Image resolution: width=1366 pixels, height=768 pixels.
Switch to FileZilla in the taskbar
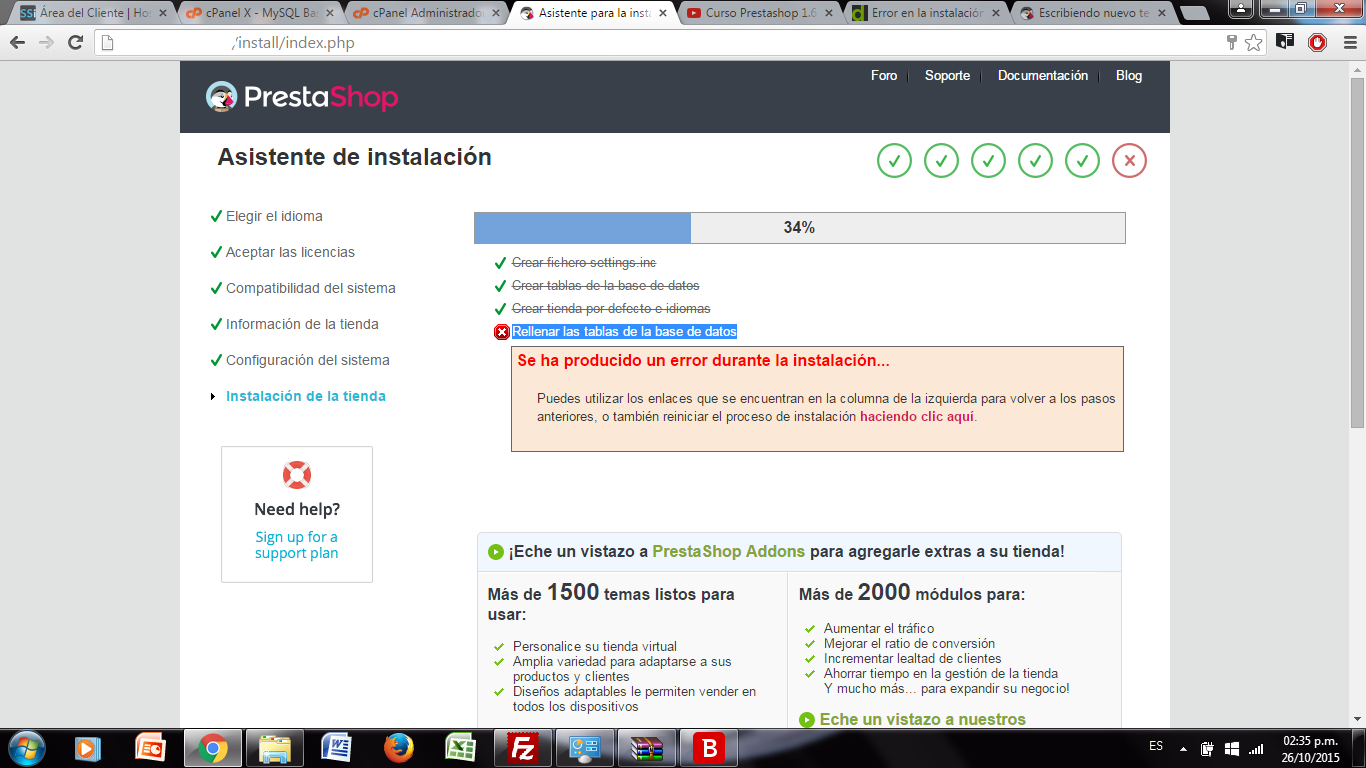pyautogui.click(x=522, y=748)
